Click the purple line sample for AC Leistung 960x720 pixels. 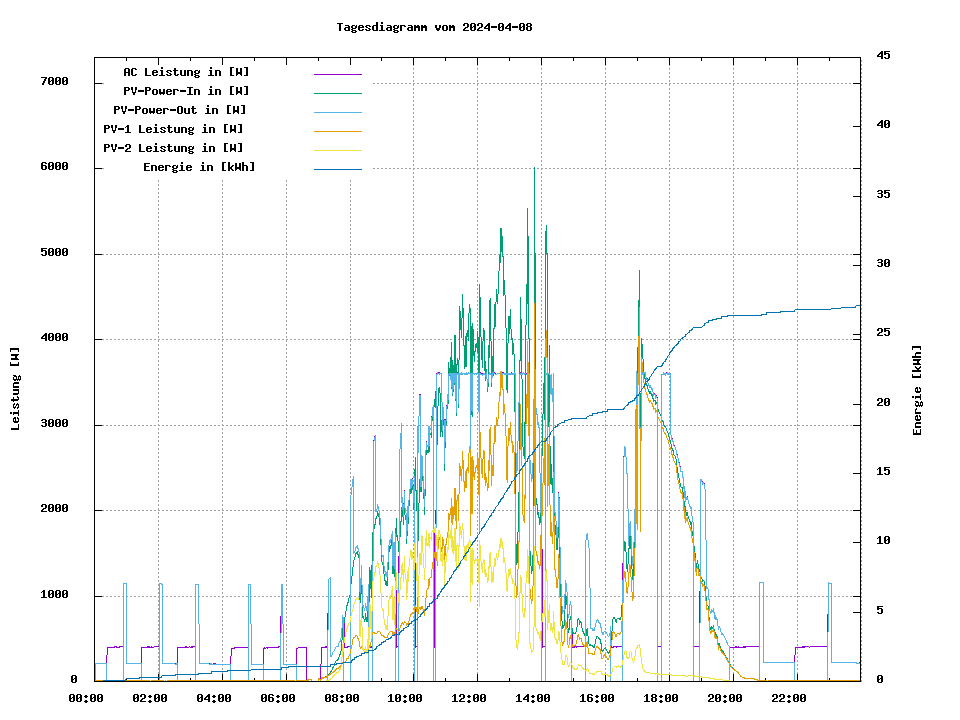(337, 74)
